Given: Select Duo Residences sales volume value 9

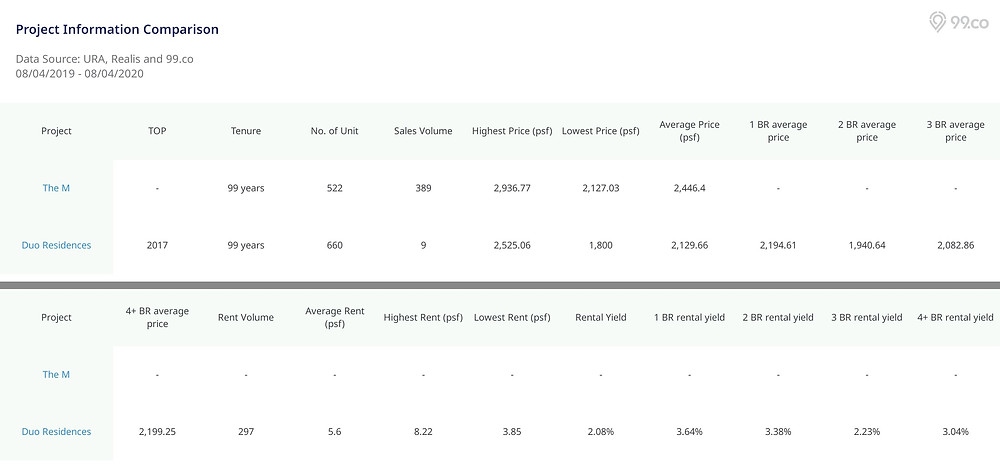Looking at the screenshot, I should (x=423, y=245).
